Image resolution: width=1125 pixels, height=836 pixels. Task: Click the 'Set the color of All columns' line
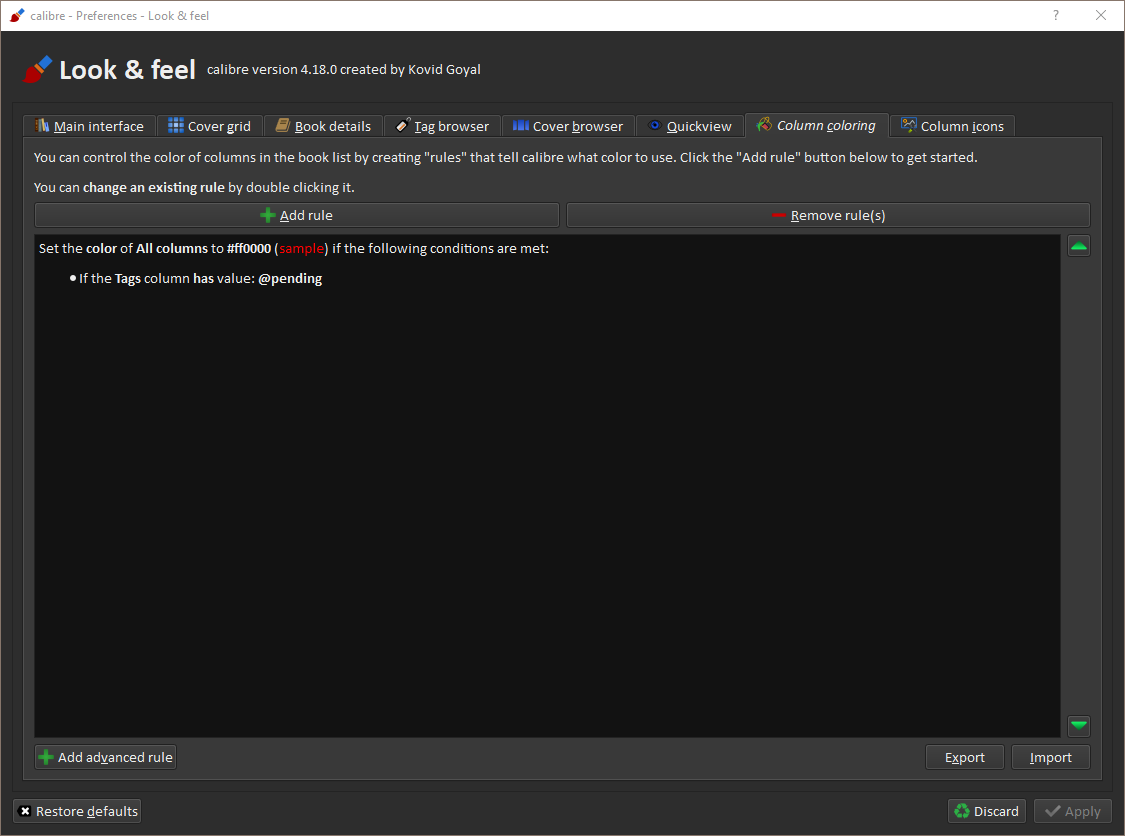point(293,248)
